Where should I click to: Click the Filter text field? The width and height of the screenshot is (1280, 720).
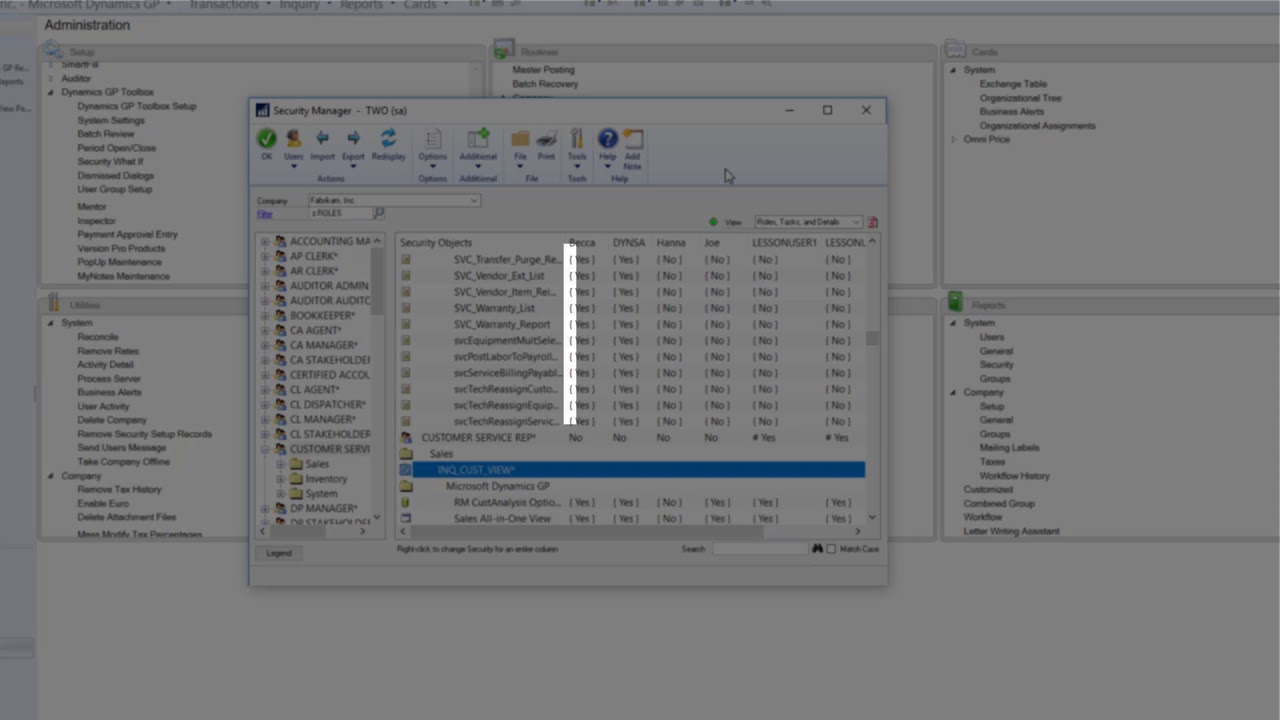click(x=340, y=213)
